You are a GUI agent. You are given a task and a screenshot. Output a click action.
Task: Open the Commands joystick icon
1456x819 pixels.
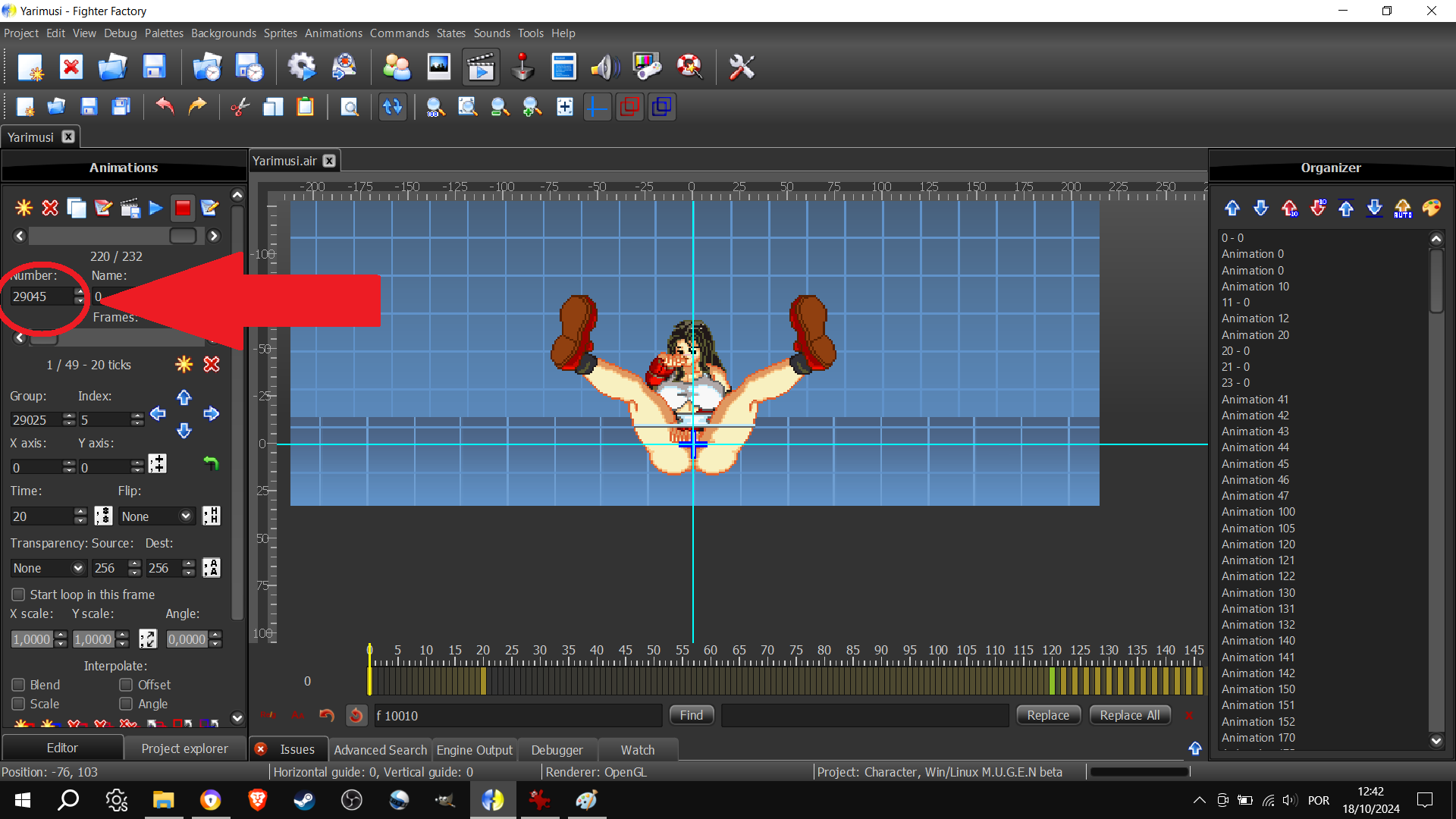point(522,67)
